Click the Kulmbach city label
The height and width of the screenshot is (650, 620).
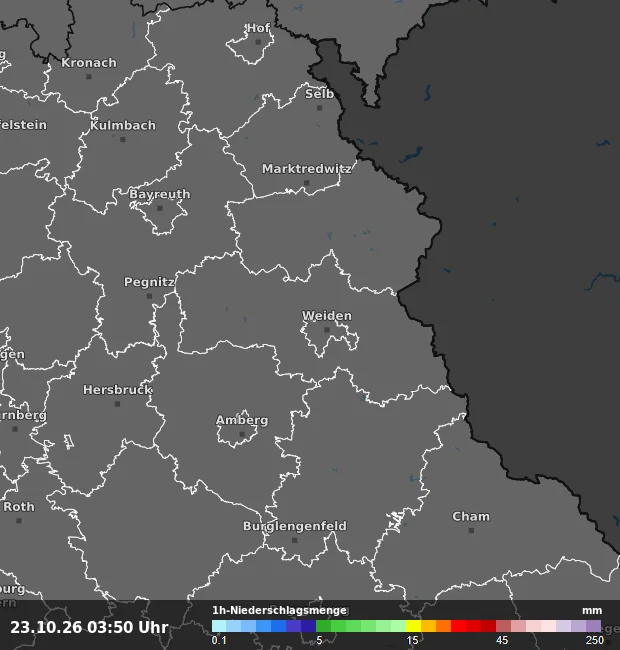[123, 125]
